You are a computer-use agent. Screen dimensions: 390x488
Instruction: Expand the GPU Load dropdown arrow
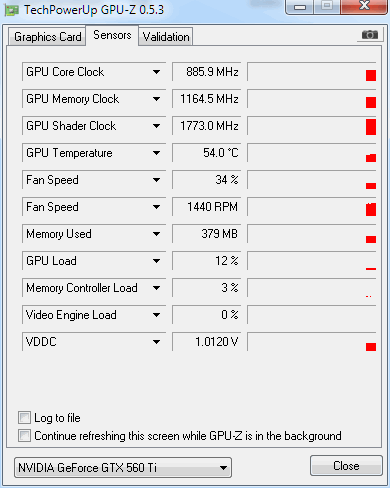[x=156, y=261]
